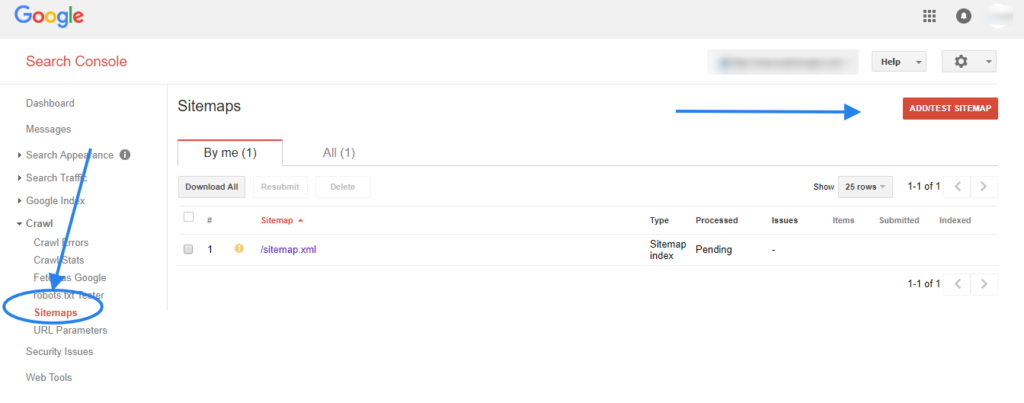
Task: Click the Processed column header
Action: [x=716, y=220]
